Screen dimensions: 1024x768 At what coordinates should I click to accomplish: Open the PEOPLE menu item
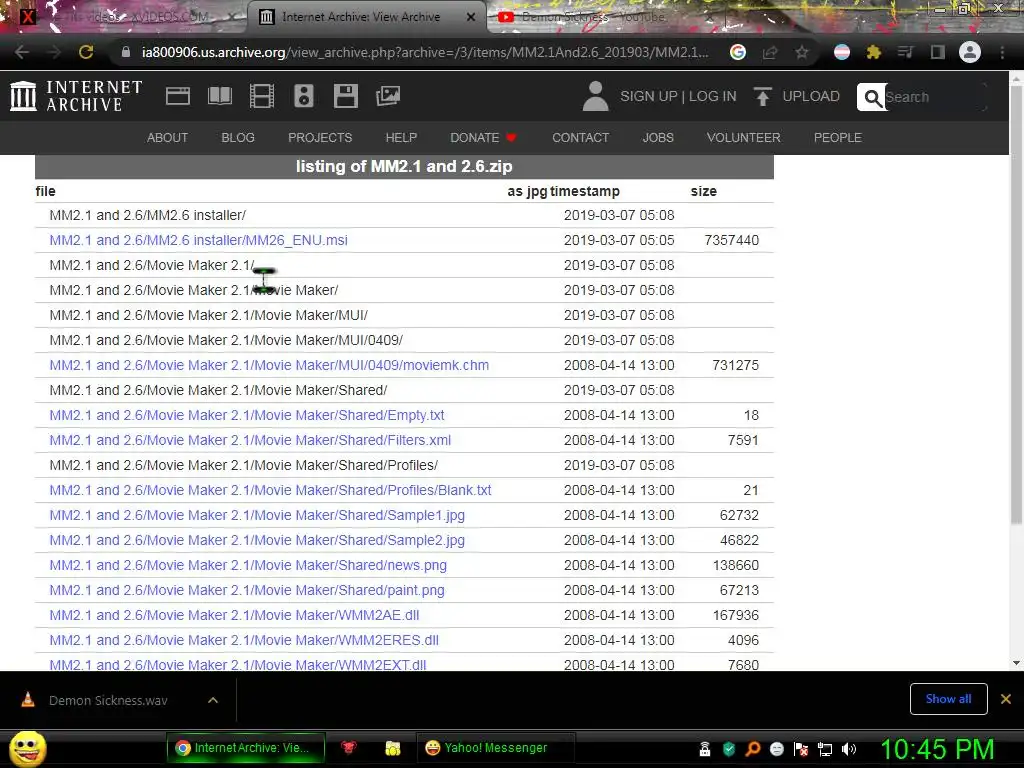[838, 138]
